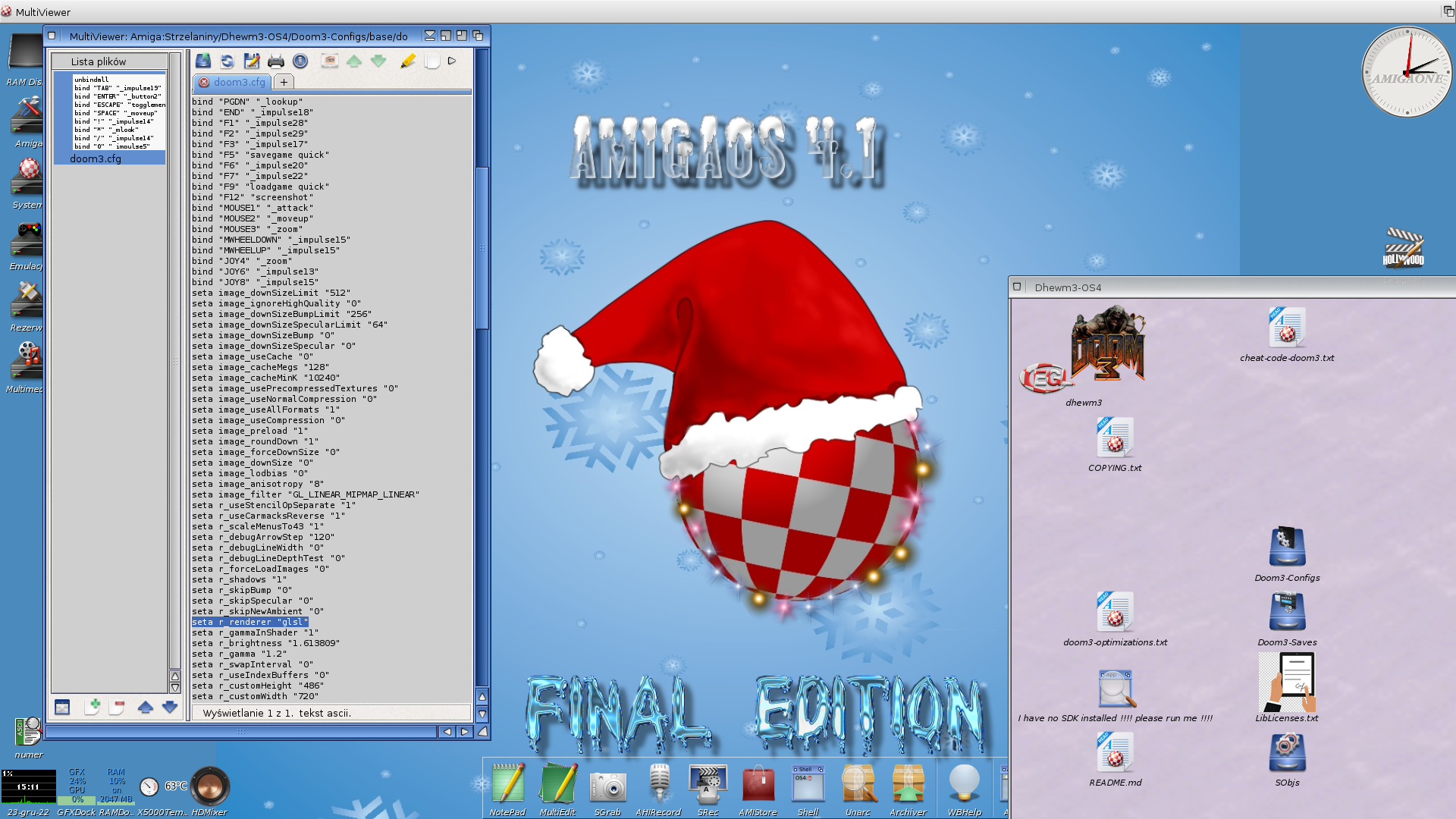Viewport: 1456px width, 819px height.
Task: Go to next file with green down arrow
Action: coord(378,61)
